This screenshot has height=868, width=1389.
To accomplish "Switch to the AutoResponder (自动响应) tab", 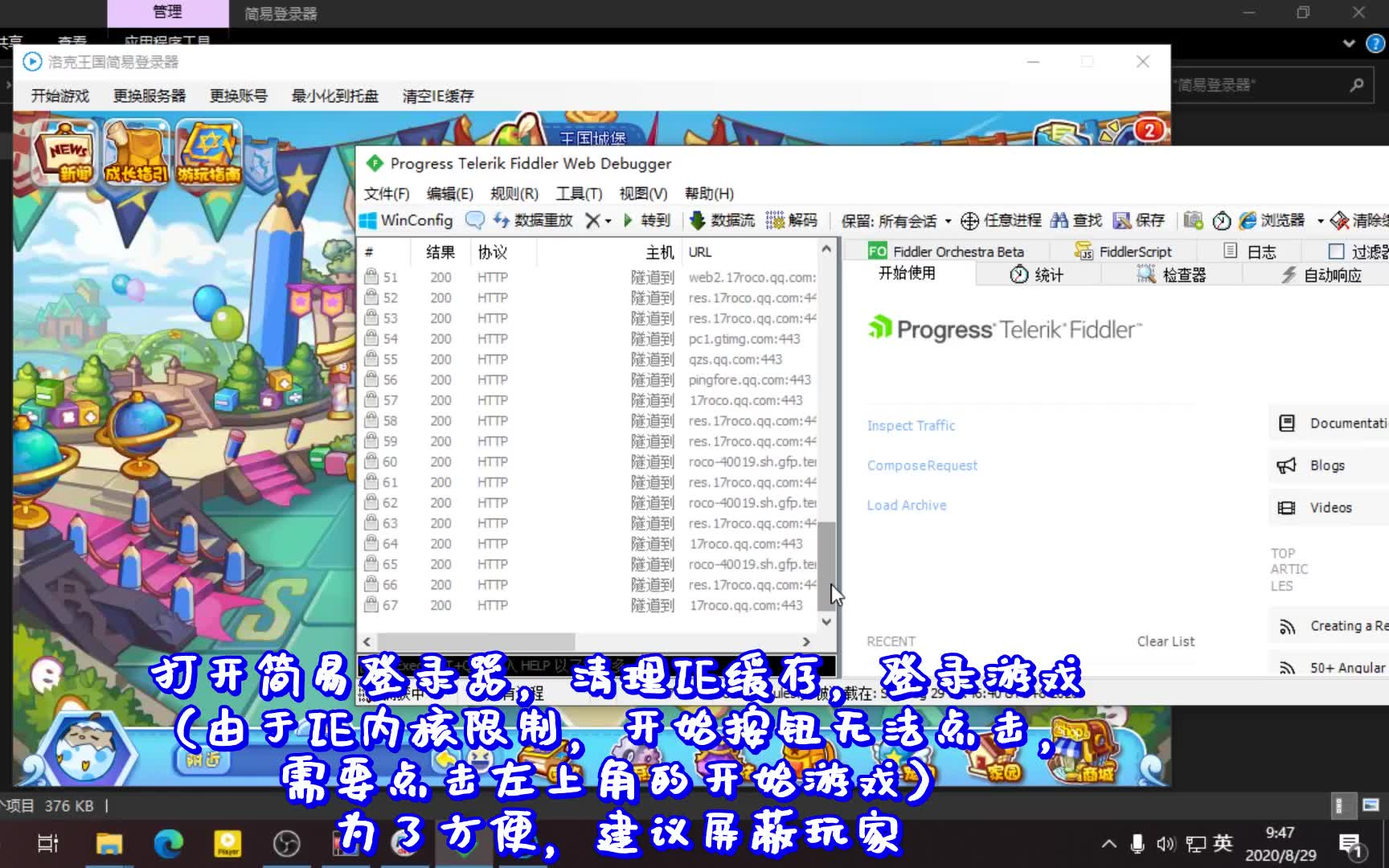I will [1321, 275].
